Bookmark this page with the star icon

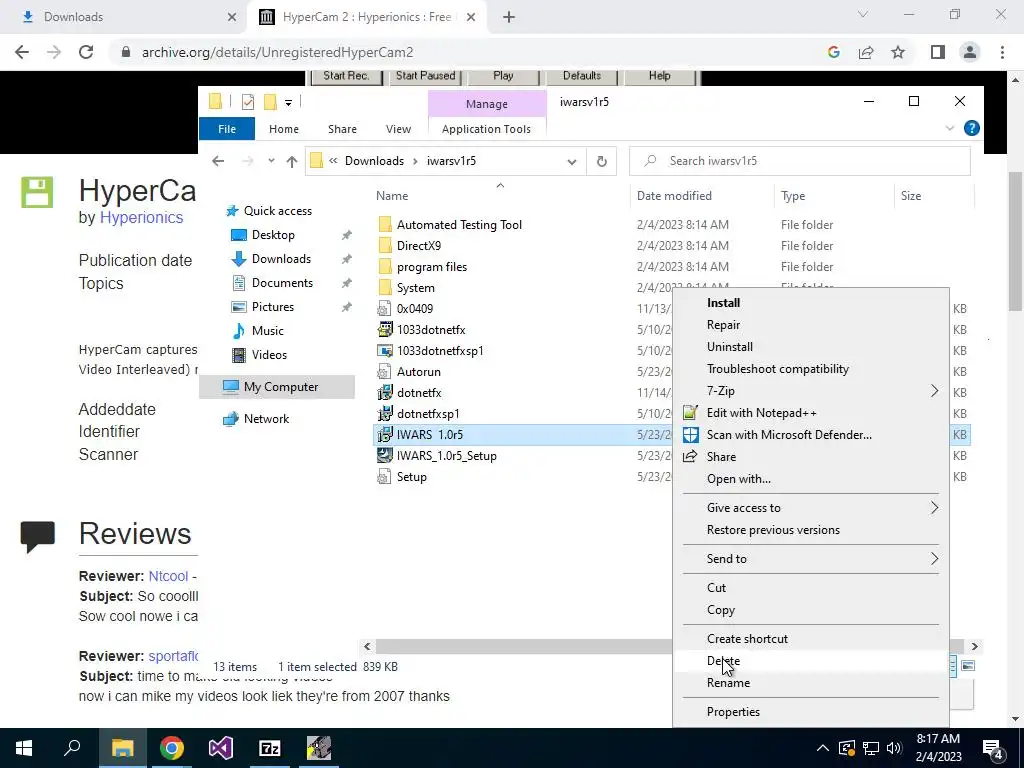point(898,52)
